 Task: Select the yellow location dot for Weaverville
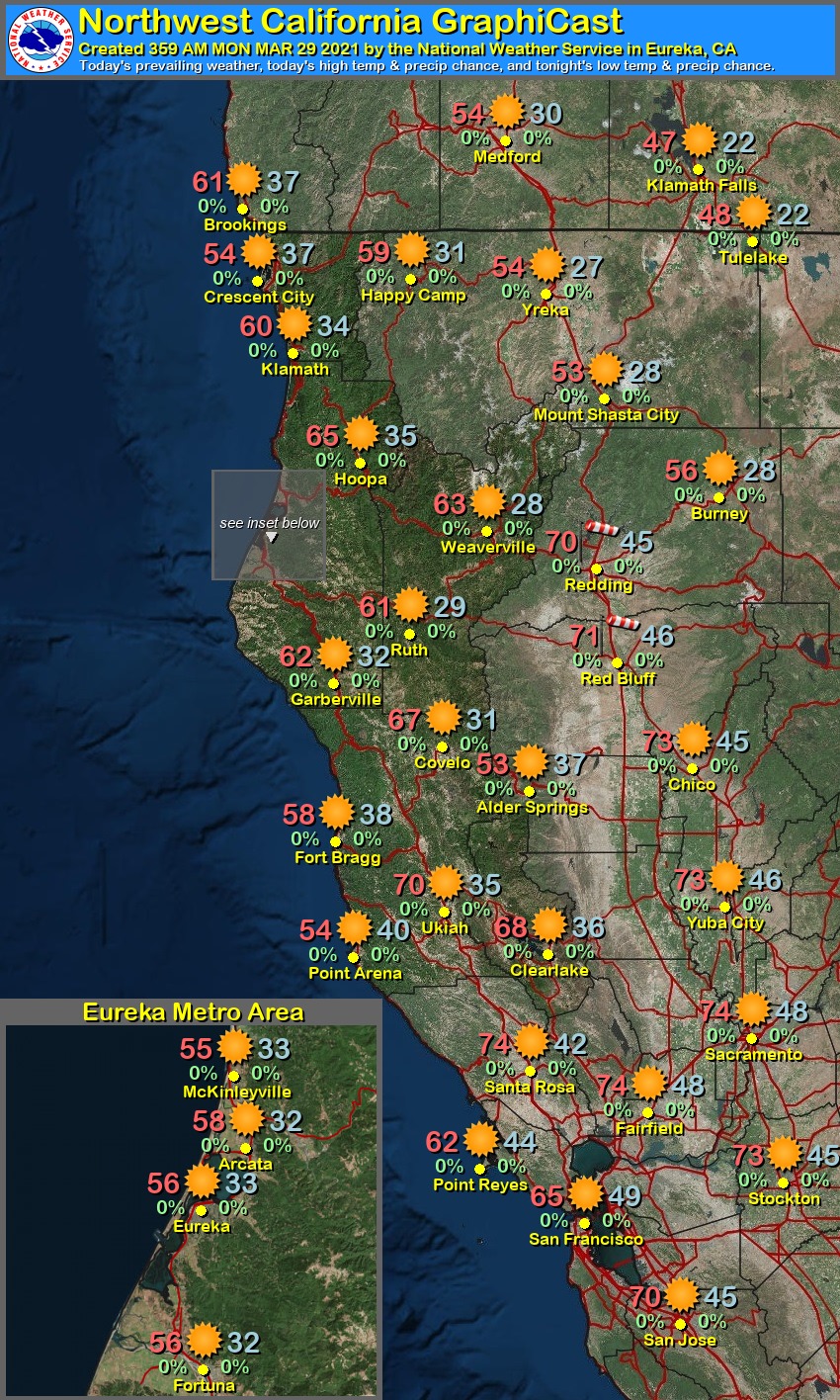click(x=486, y=531)
